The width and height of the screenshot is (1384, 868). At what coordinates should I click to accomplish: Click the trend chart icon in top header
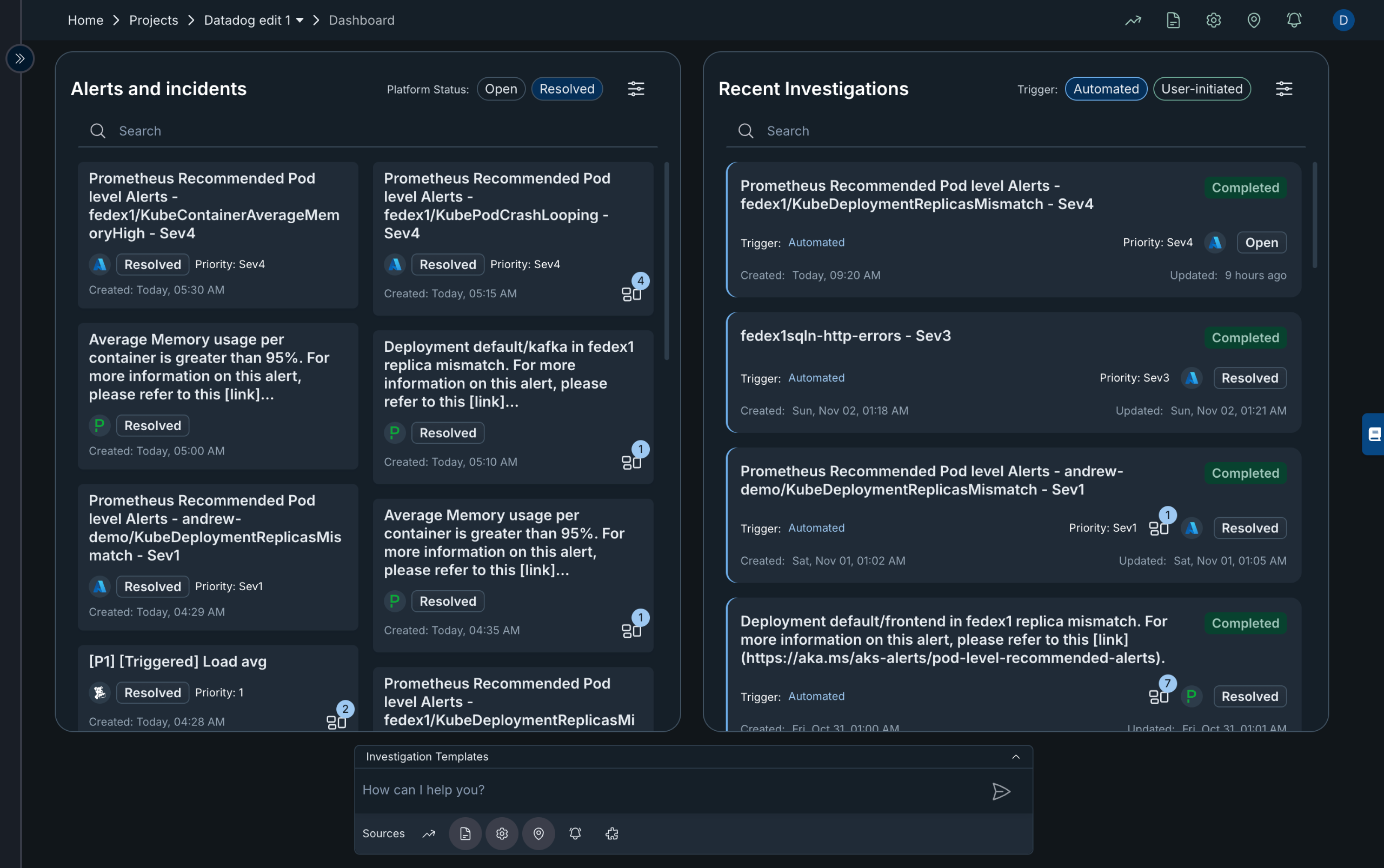1133,21
